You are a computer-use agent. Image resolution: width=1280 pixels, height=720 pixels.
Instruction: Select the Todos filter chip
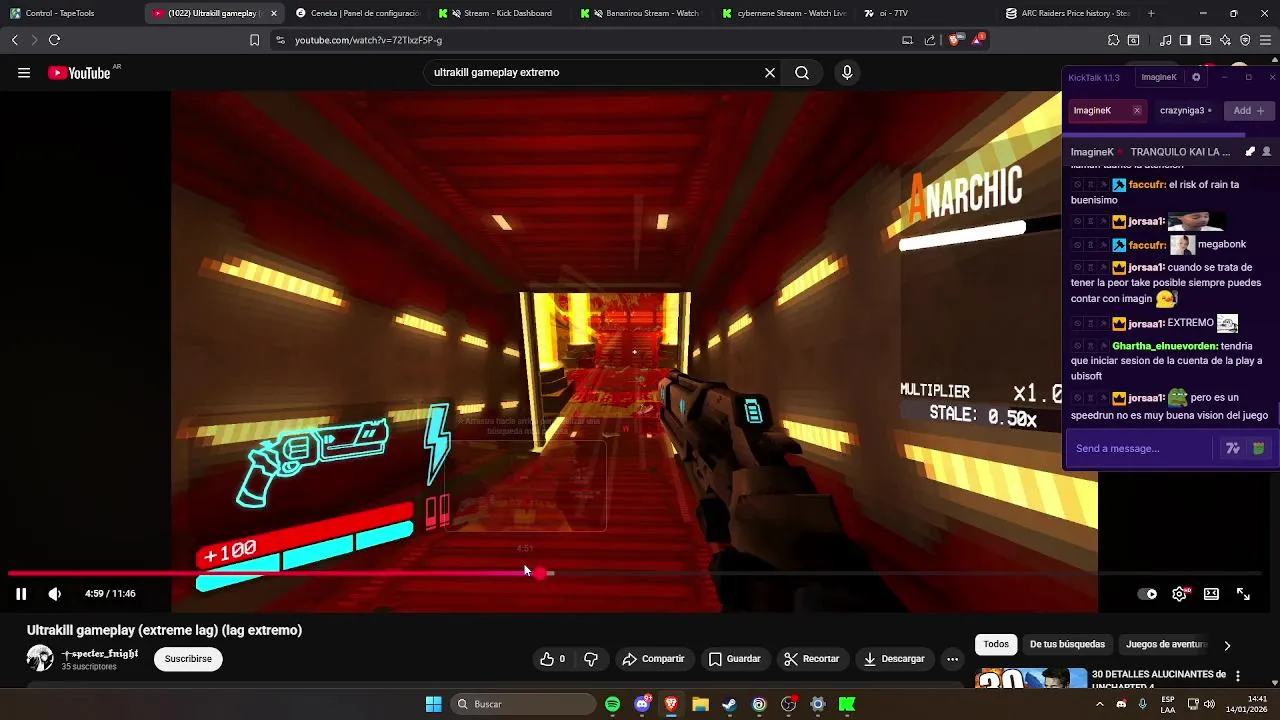point(996,645)
